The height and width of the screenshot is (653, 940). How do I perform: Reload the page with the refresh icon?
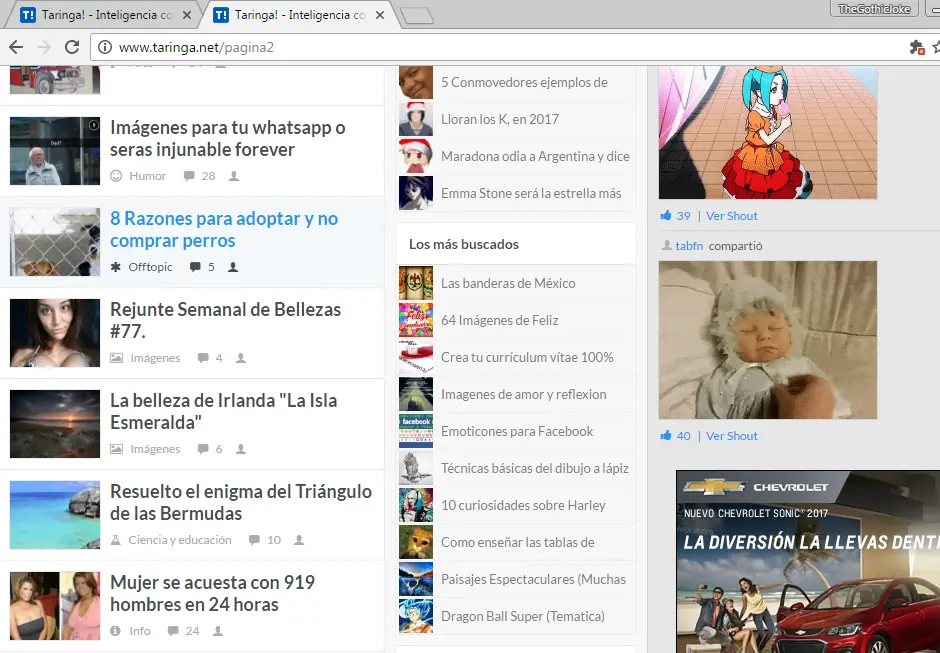(x=72, y=47)
